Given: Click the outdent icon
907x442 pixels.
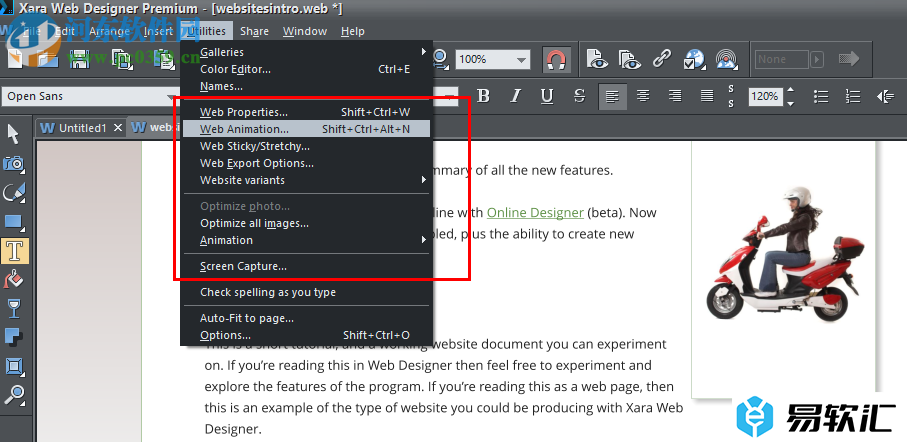Looking at the screenshot, I should pos(885,96).
